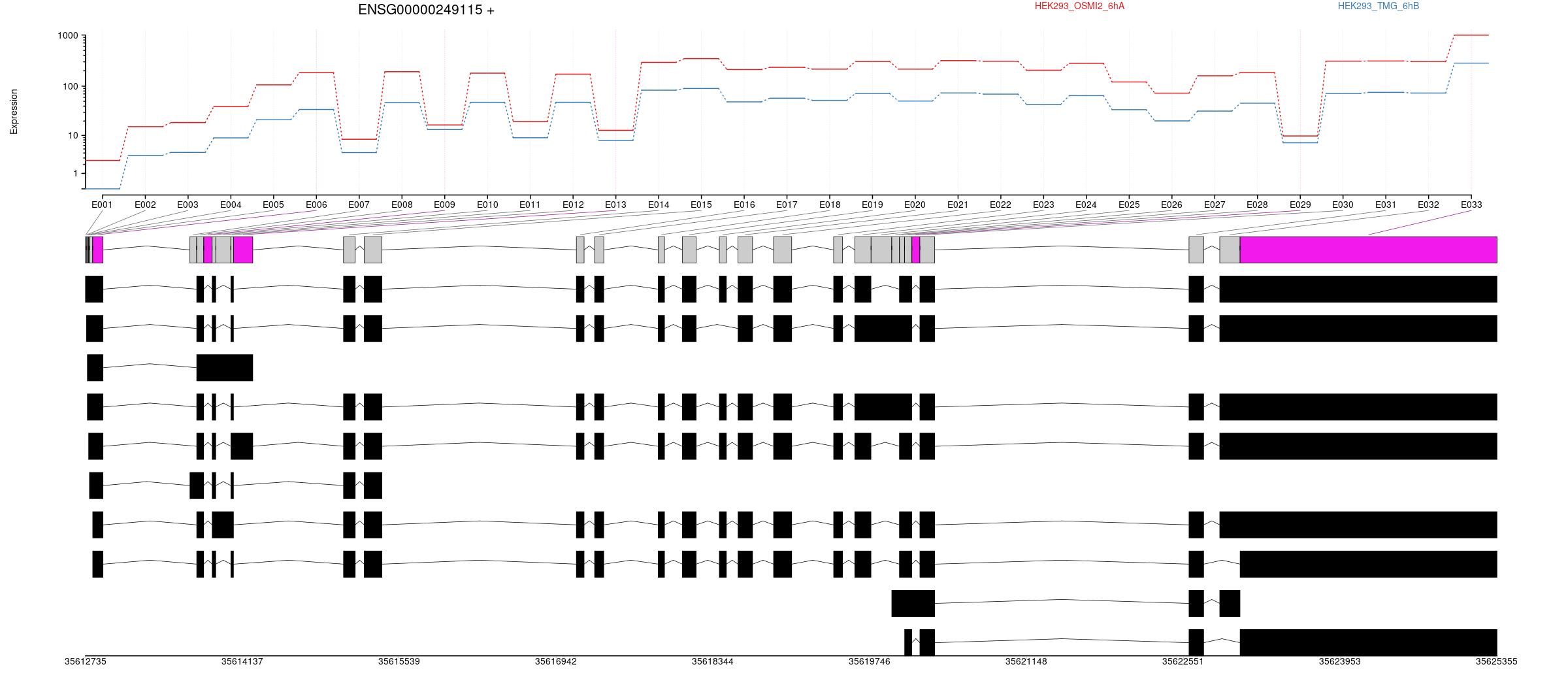The height and width of the screenshot is (673, 1568).
Task: Click the Expression y-axis label
Action: click(14, 112)
